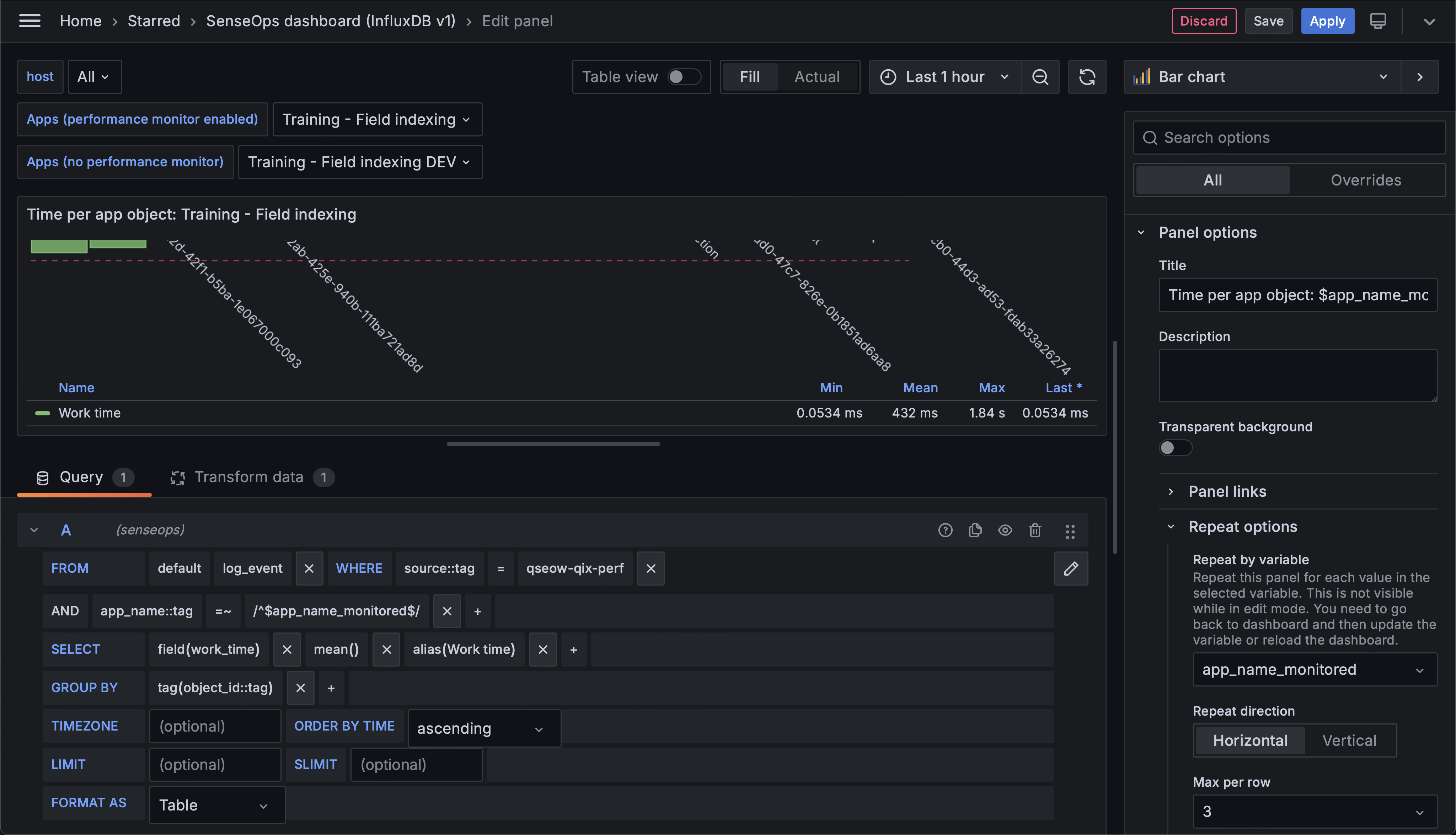
Task: Enable TV kiosk display mode
Action: point(1378,21)
